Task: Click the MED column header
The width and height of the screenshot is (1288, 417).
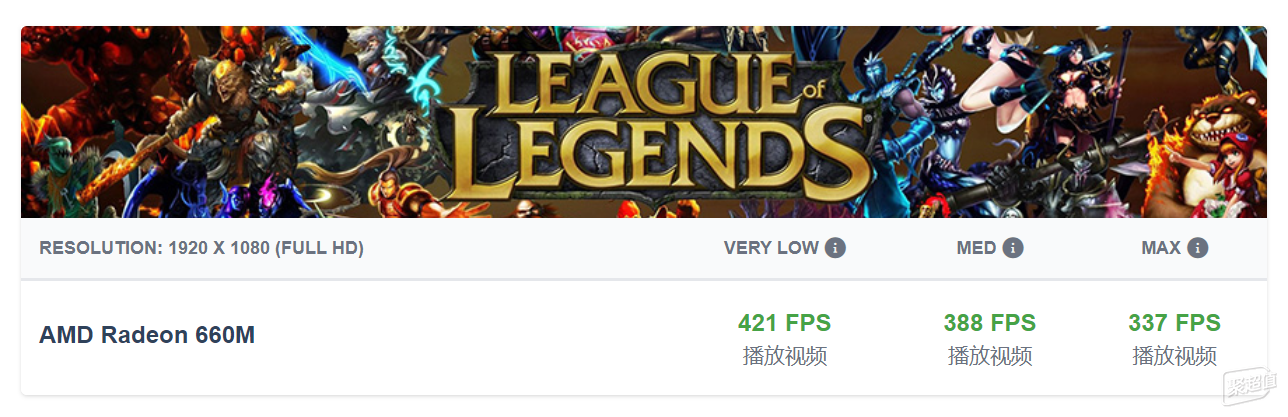Action: 976,248
